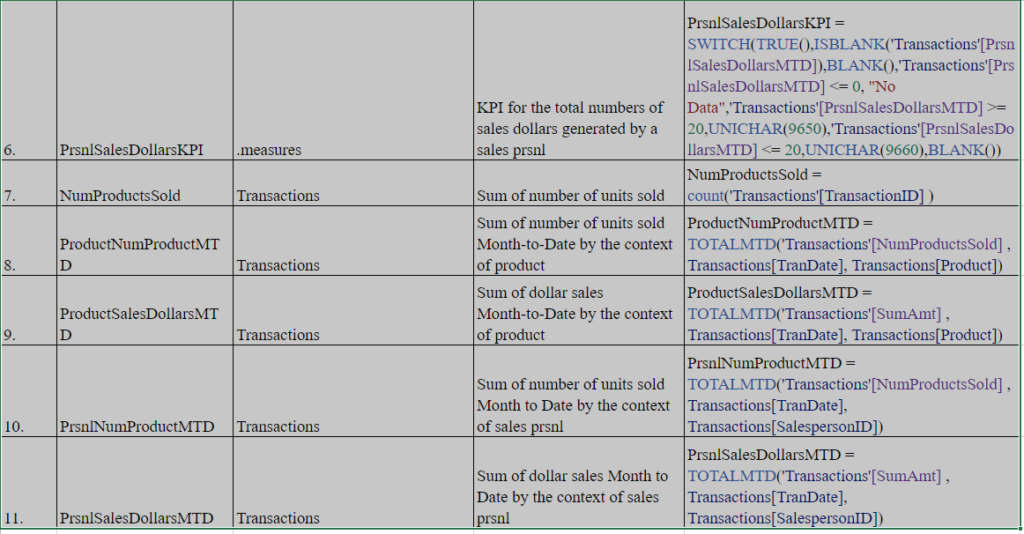Select the PrsnlNumProductMTD name cell
Image resolution: width=1024 pixels, height=534 pixels.
coord(144,391)
